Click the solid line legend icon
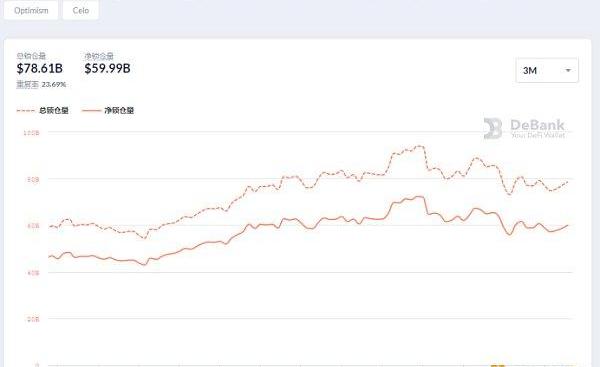Image resolution: width=600 pixels, height=367 pixels. [x=91, y=111]
